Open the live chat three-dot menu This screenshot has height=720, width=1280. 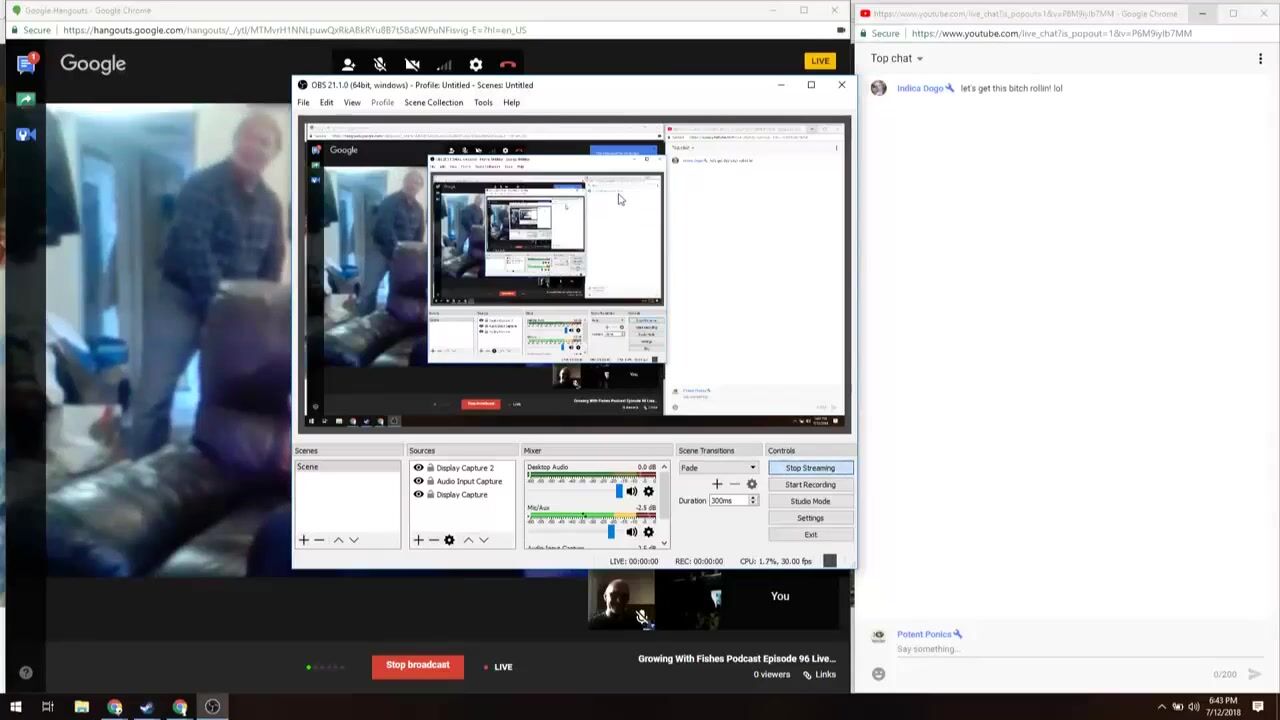pos(1260,59)
